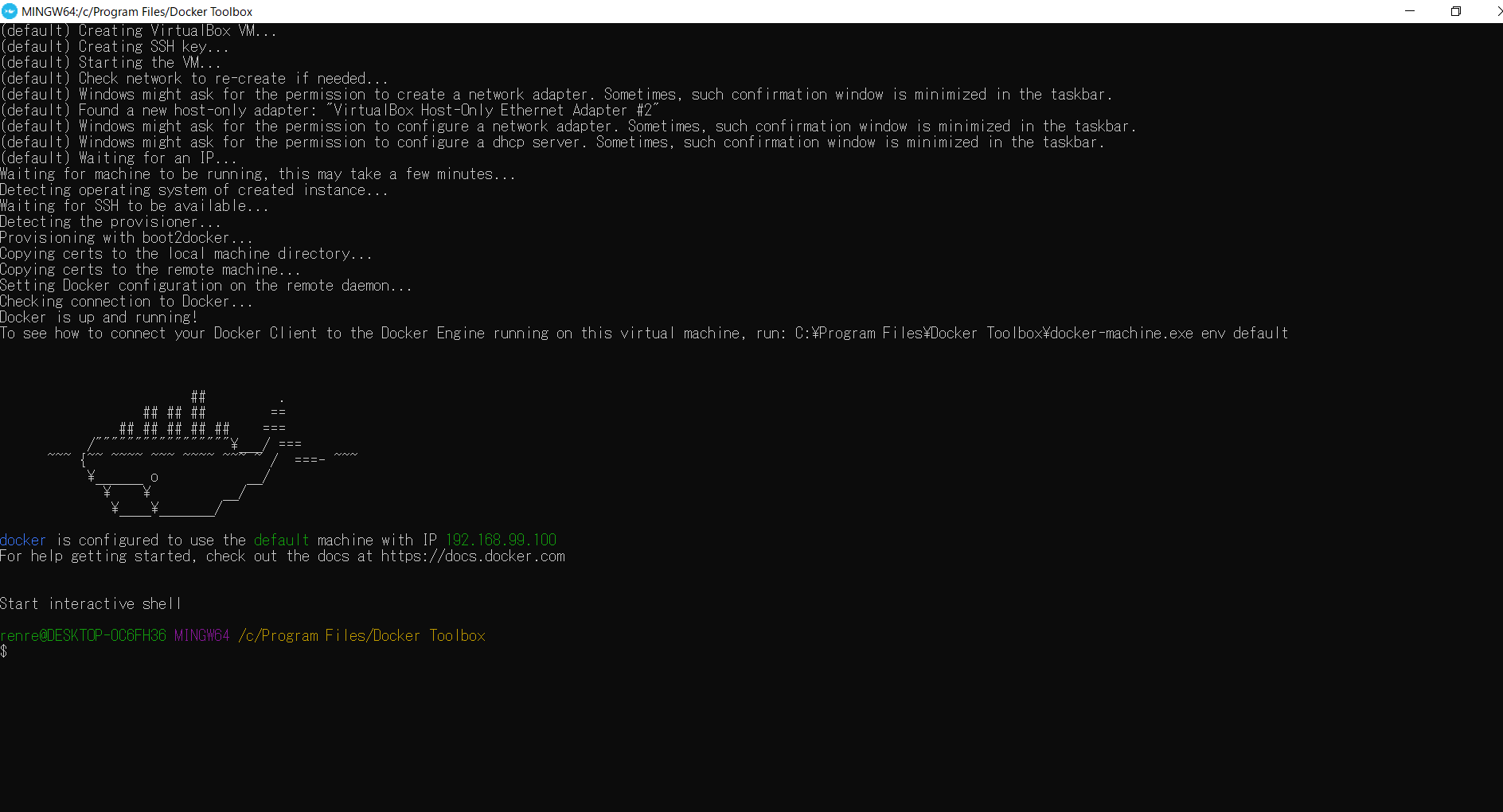This screenshot has width=1503, height=812.
Task: Select the yellow path /c/Program Files/Docker Toolbox
Action: tap(362, 635)
